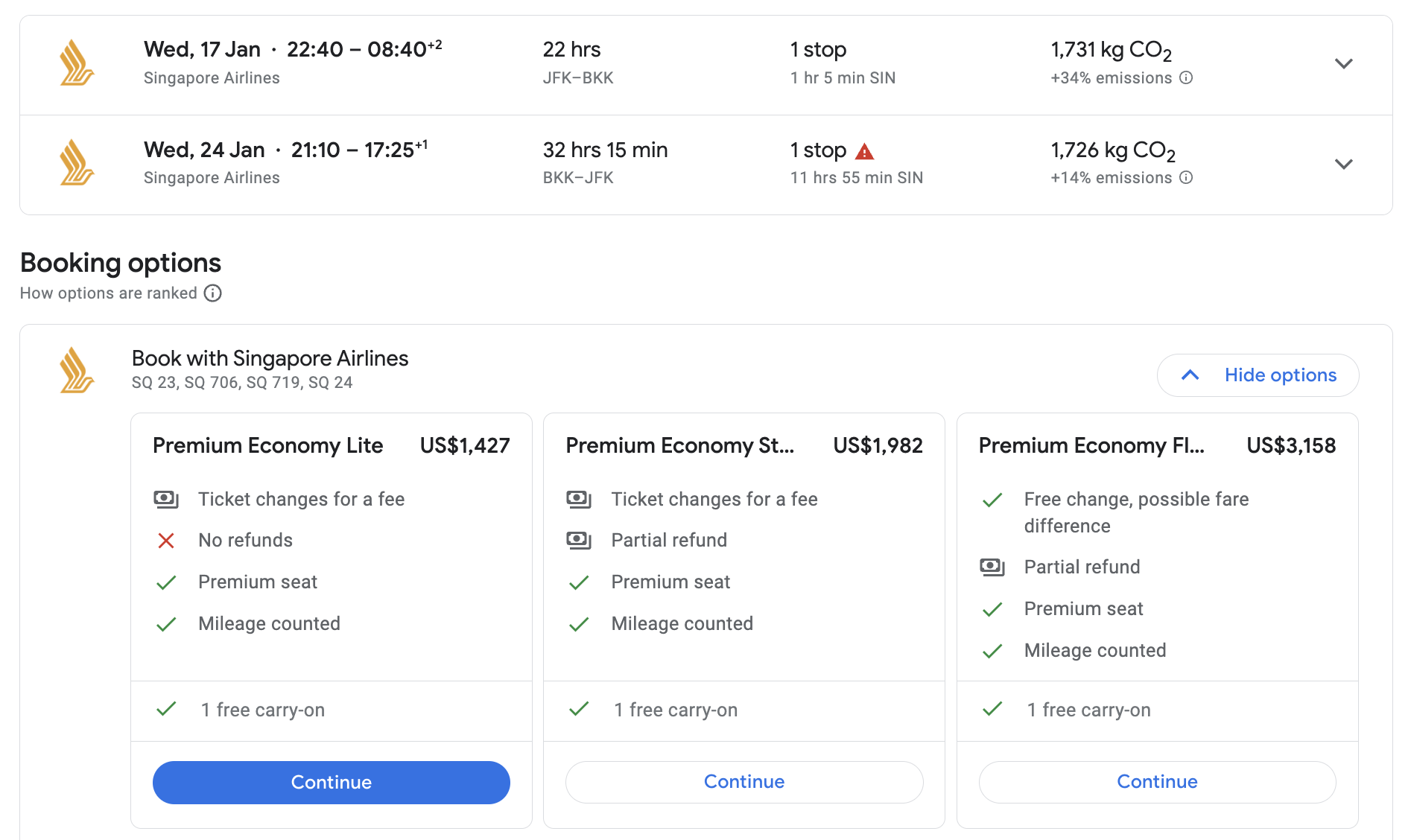Viewport: 1411px width, 840px height.
Task: Click the 32 hrs 15 min duration text
Action: click(605, 150)
